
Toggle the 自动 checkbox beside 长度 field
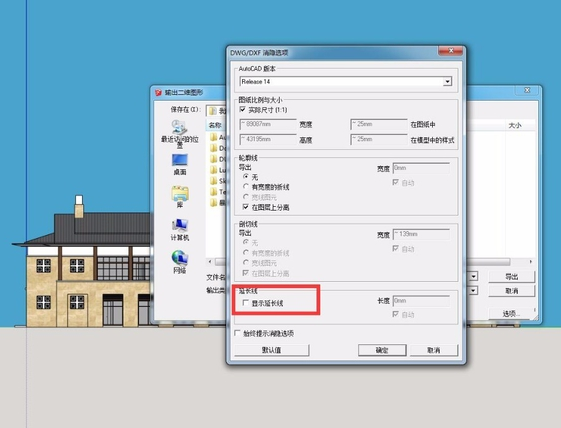pos(395,314)
